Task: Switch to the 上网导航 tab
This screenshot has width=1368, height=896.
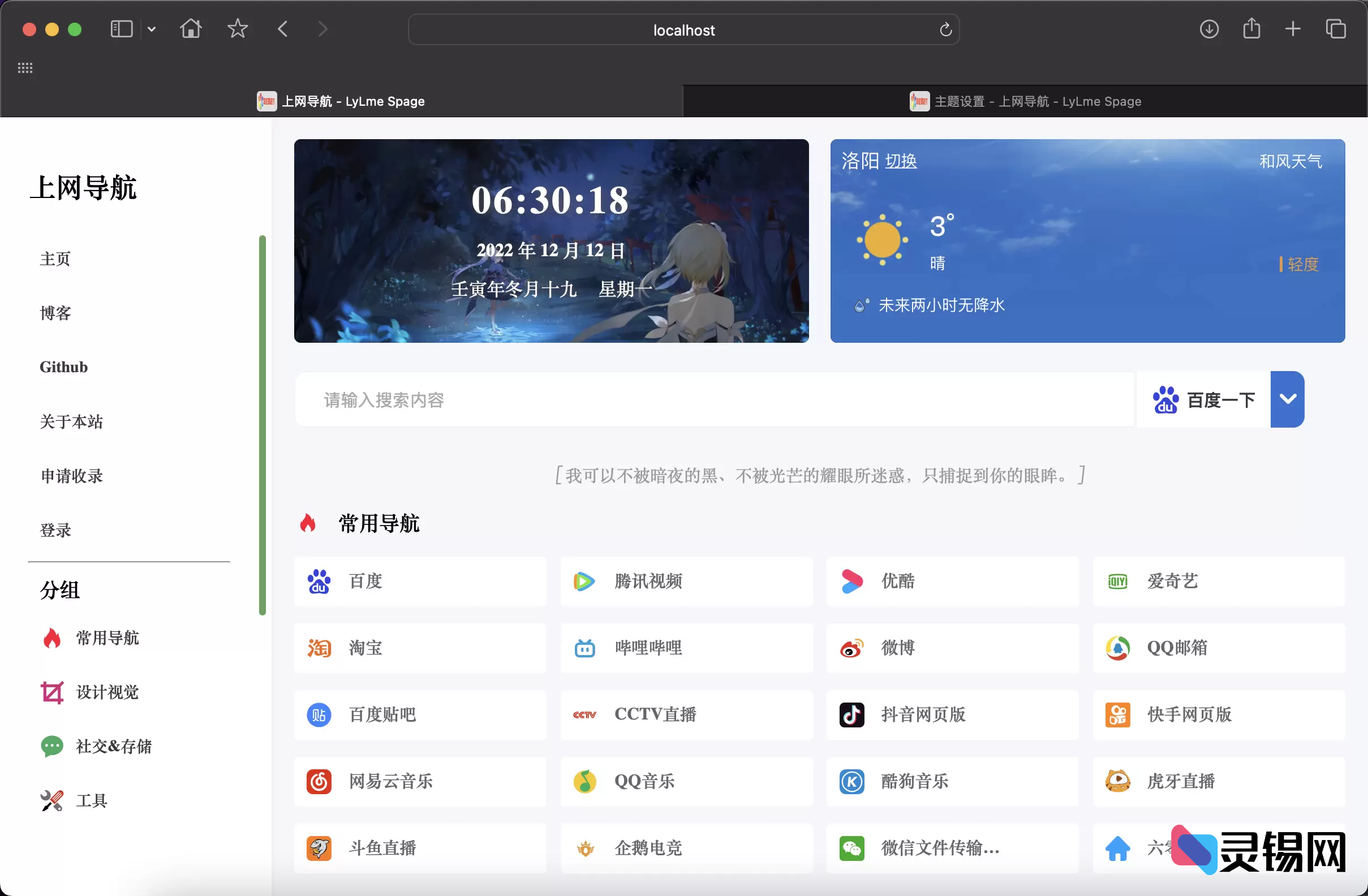Action: pyautogui.click(x=354, y=101)
